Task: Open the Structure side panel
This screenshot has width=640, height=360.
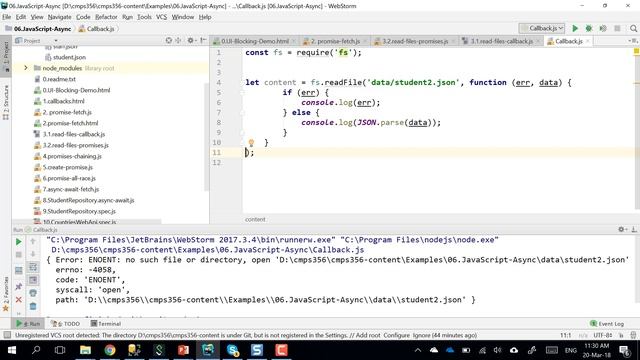Action: 6,102
